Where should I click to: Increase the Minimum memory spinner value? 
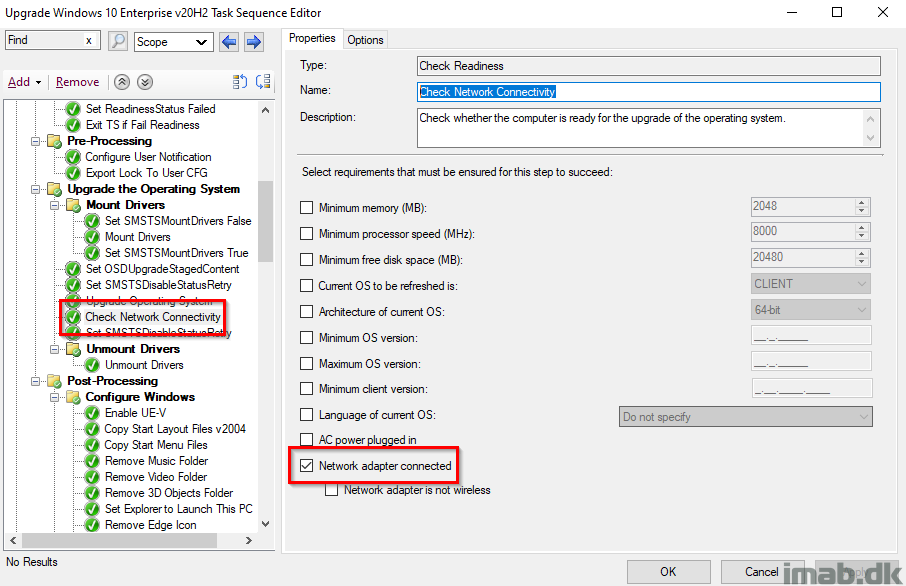862,202
